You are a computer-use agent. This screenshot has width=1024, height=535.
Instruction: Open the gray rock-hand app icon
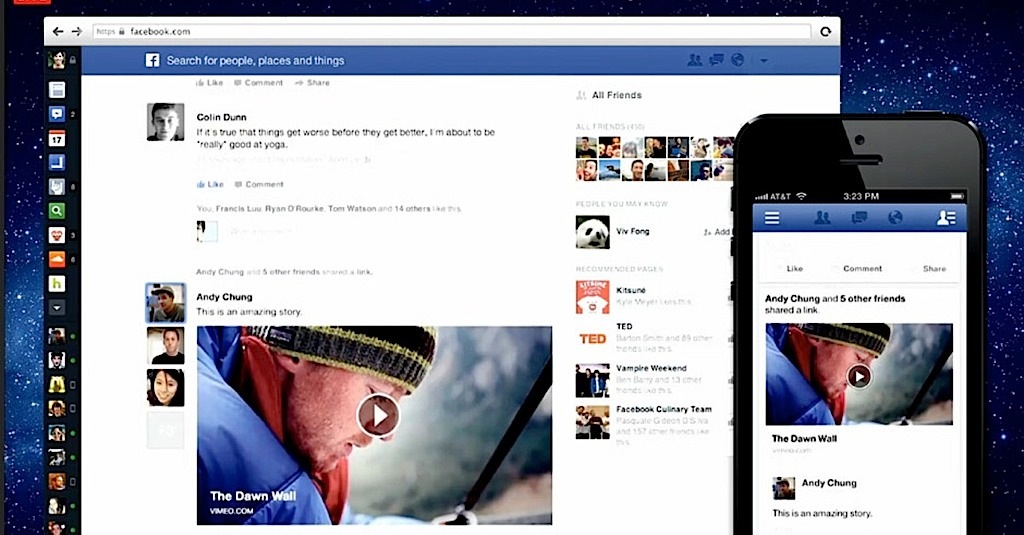coord(57,187)
